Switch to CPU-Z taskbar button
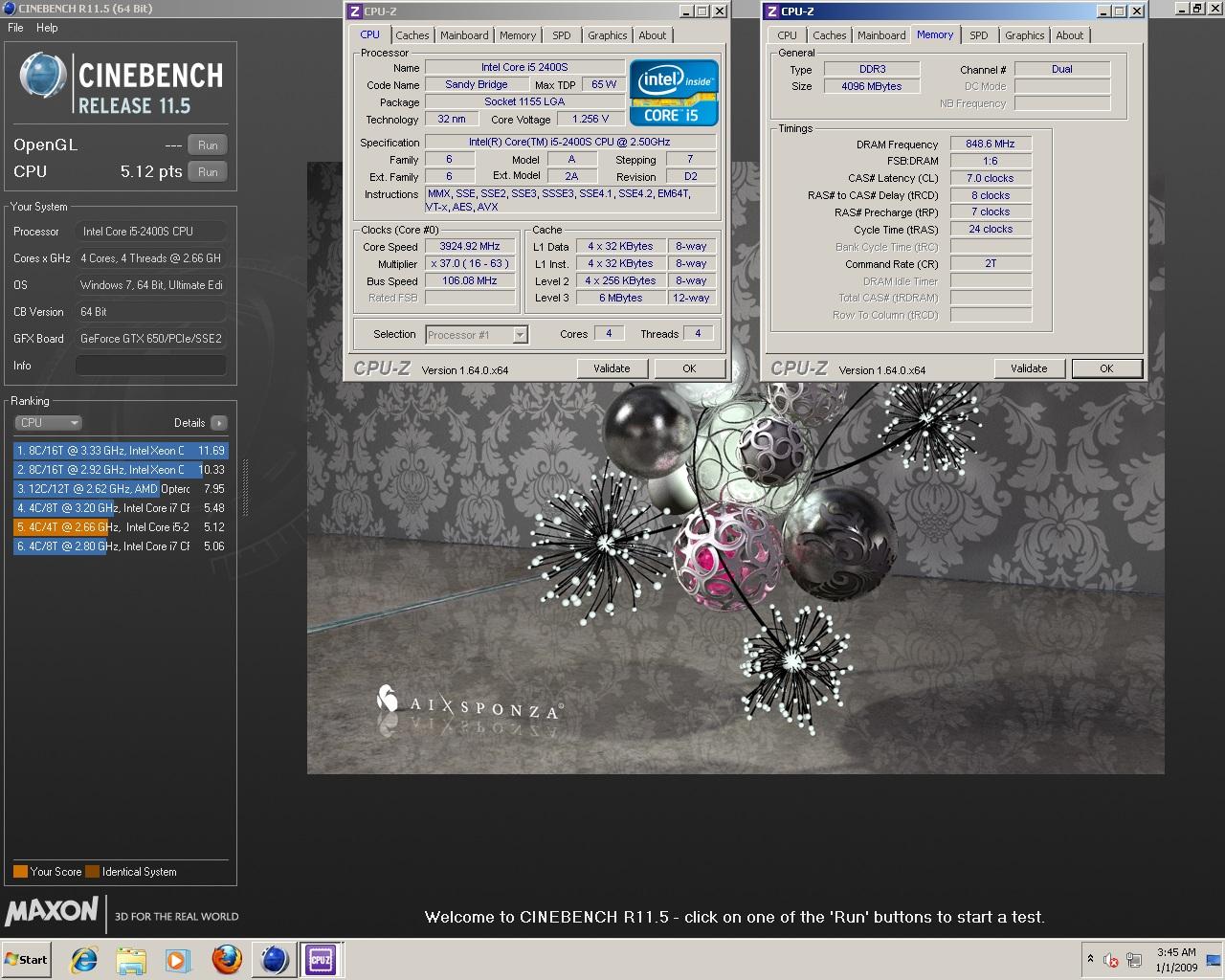Viewport: 1225px width, 980px height. pos(321,960)
